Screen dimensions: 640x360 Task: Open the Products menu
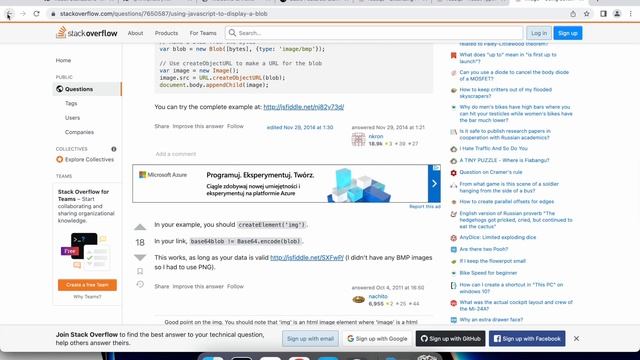(x=167, y=33)
